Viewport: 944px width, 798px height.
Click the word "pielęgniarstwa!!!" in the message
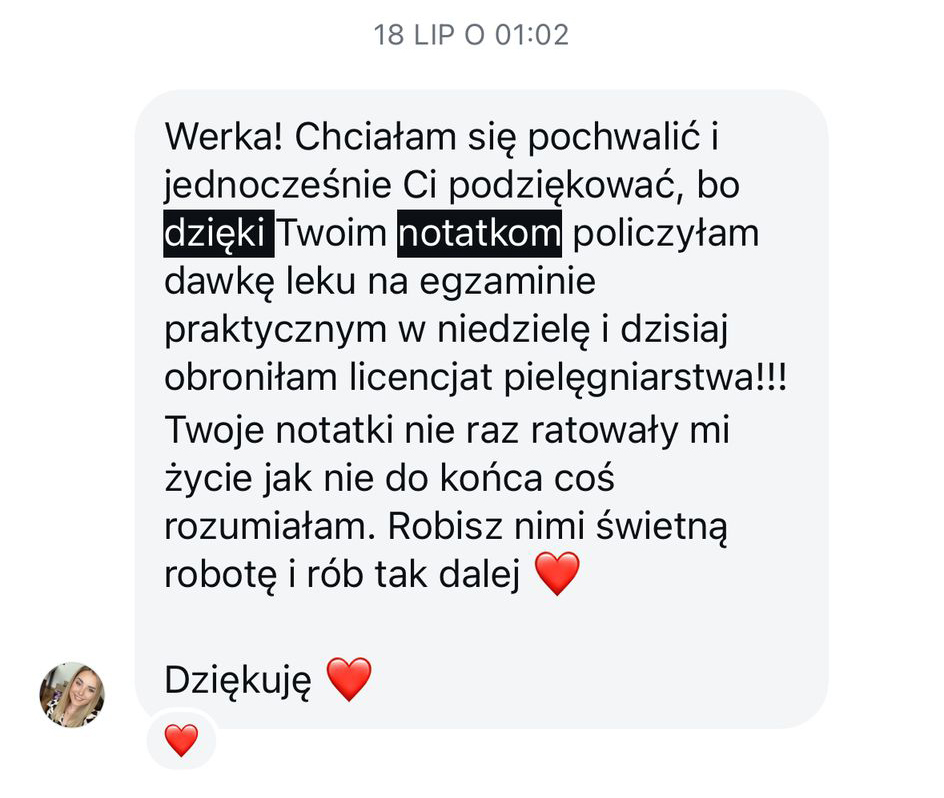click(645, 378)
